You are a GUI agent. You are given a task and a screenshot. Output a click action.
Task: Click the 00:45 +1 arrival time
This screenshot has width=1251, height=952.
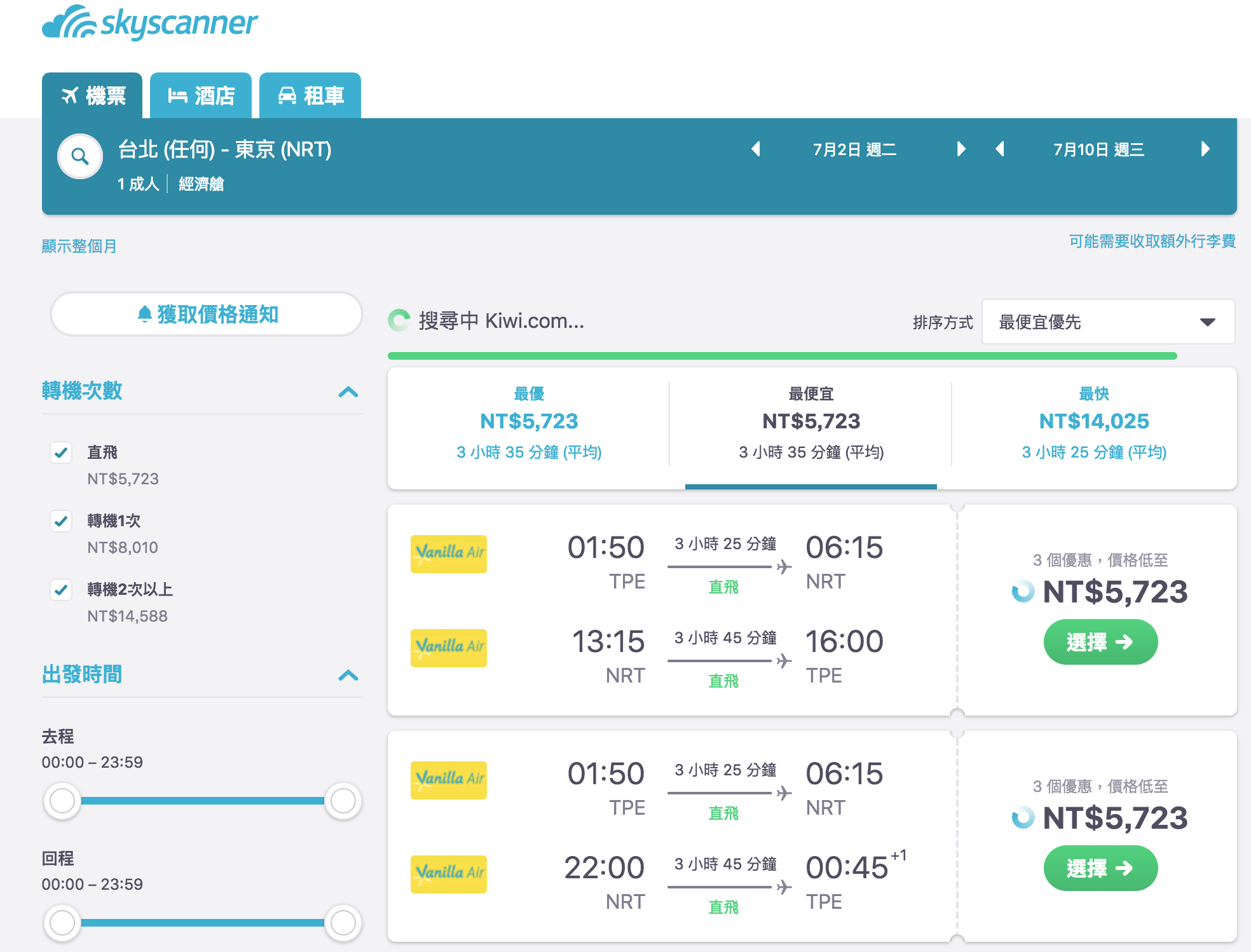click(x=856, y=867)
